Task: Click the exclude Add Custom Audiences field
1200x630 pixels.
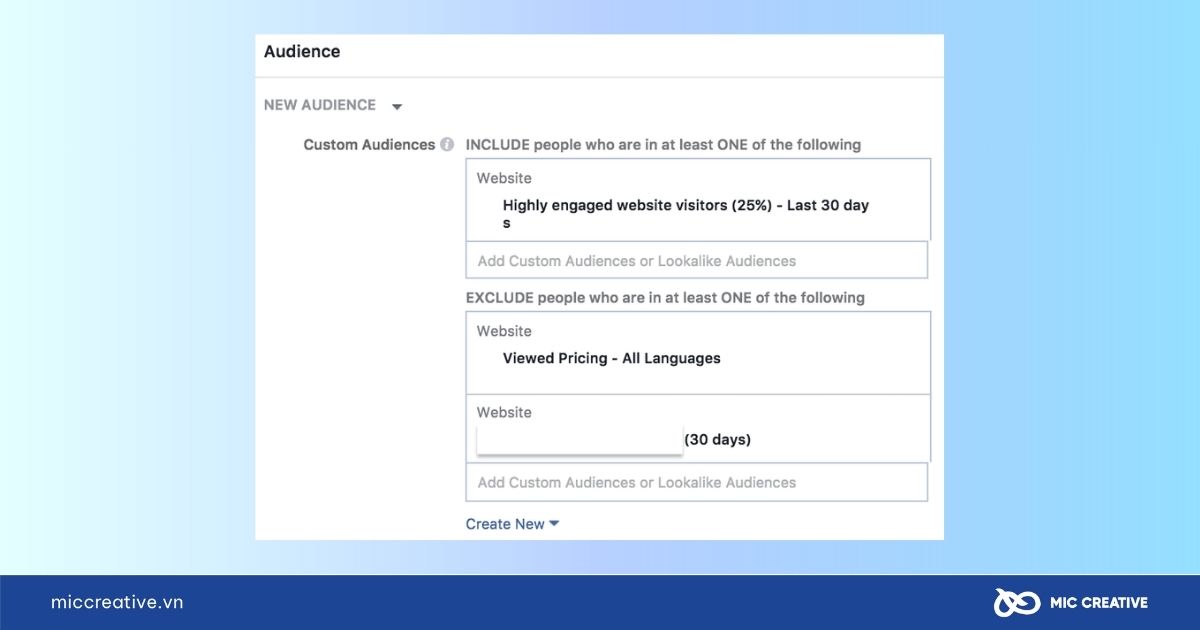Action: point(697,482)
